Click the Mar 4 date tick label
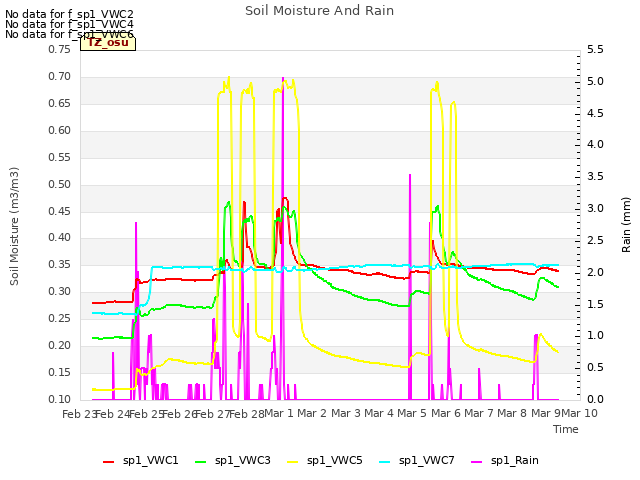640x480 pixels. pyautogui.click(x=379, y=413)
